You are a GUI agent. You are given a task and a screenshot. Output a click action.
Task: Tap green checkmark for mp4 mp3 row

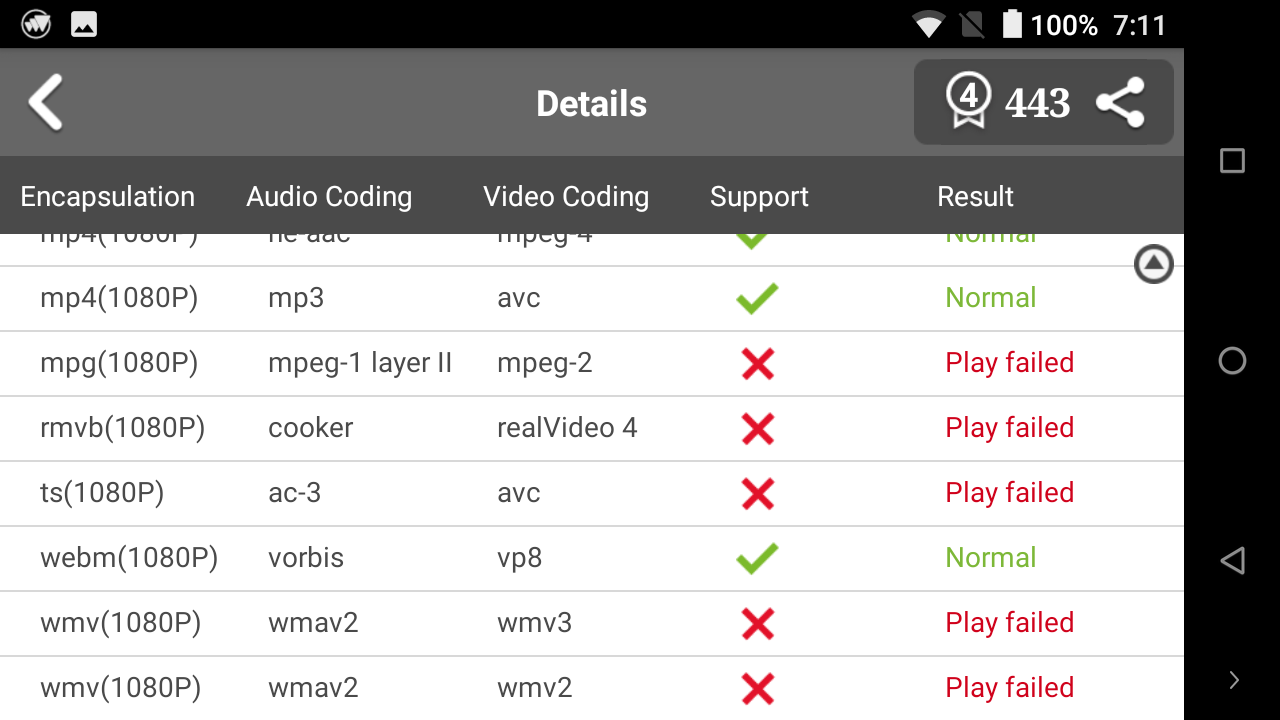tap(757, 298)
